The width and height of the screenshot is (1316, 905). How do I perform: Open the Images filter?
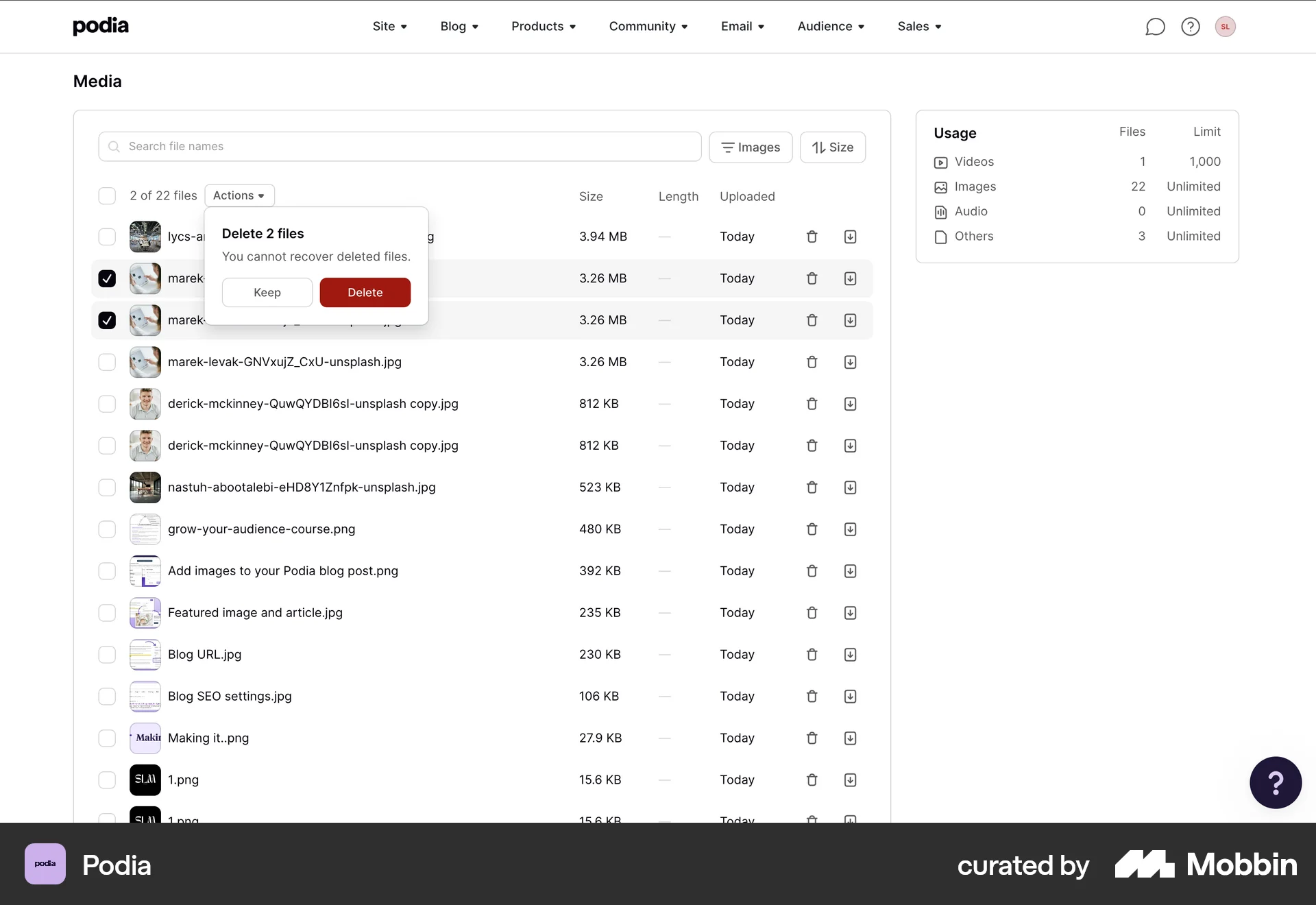pos(751,147)
